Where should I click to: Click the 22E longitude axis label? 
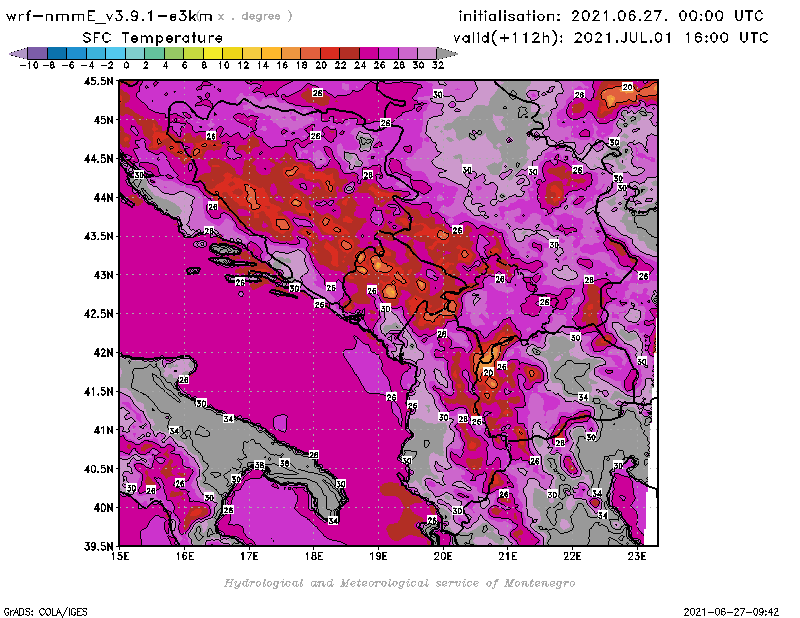click(x=572, y=556)
